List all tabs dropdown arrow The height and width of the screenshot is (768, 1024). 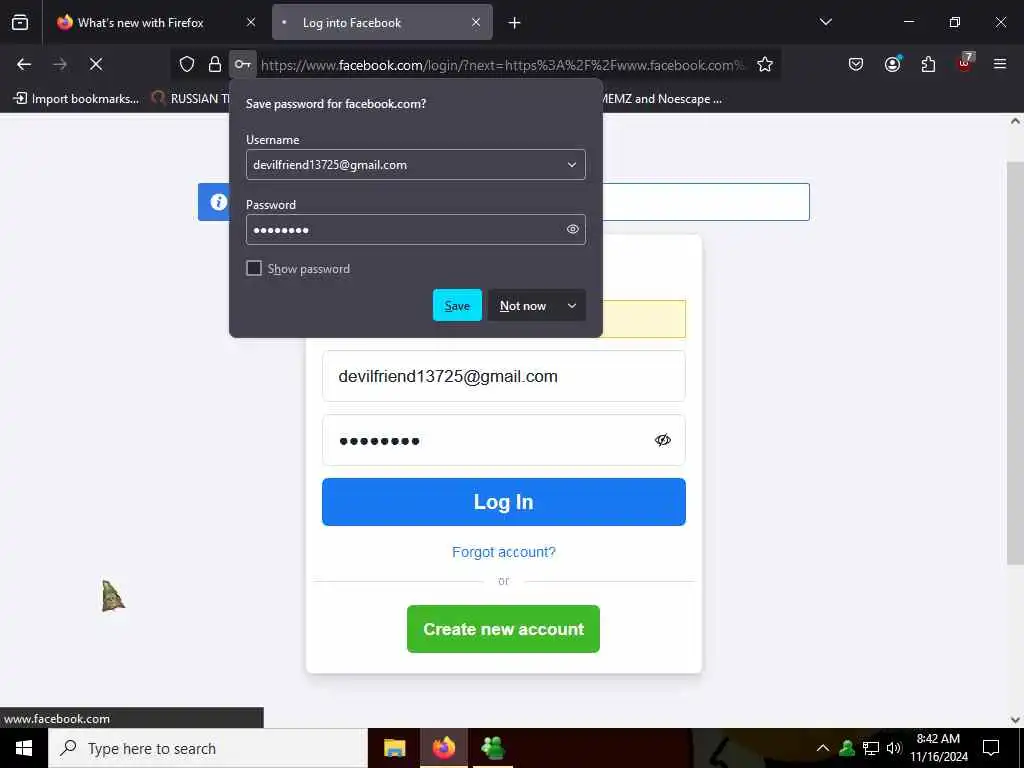coord(825,22)
